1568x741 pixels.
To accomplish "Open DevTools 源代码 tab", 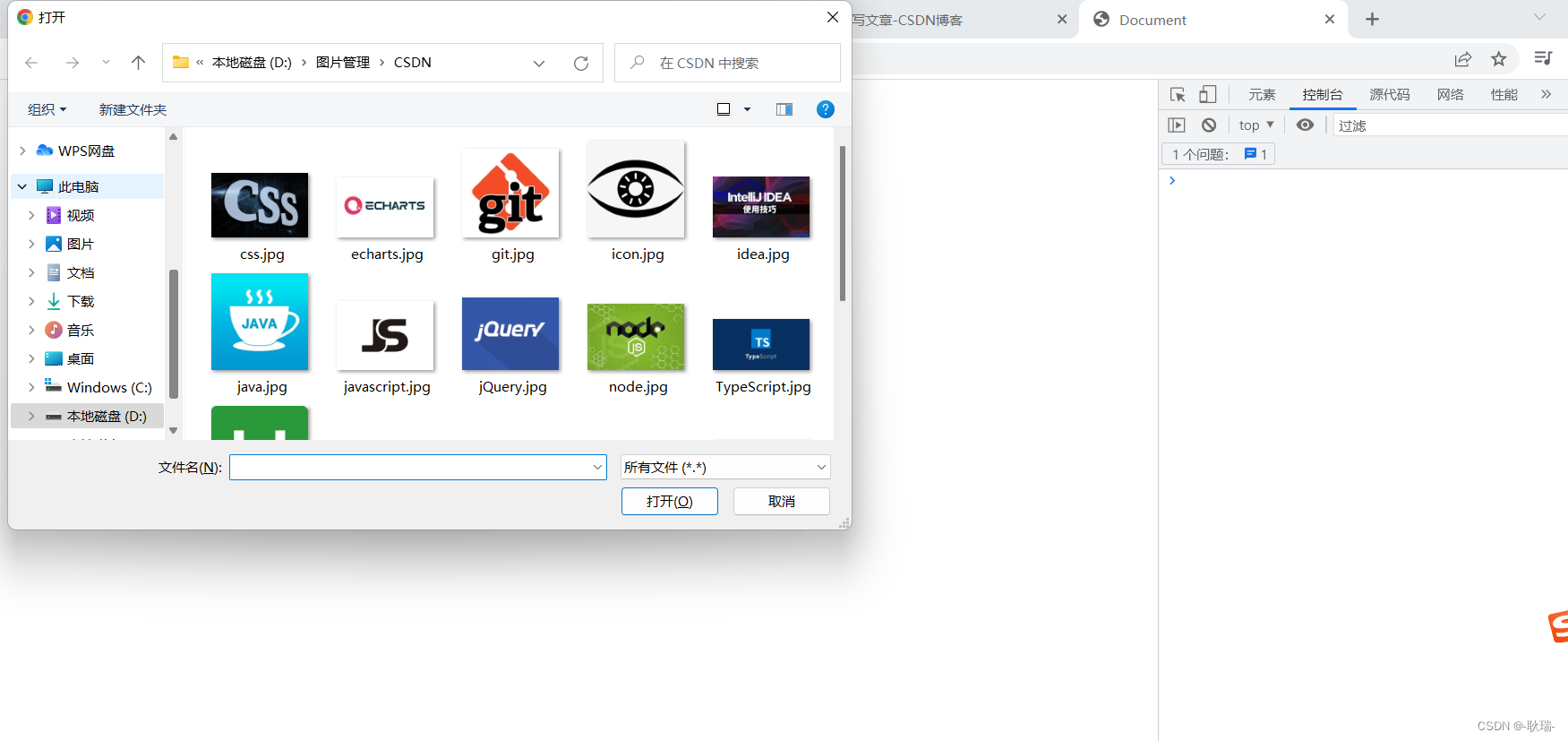I will pos(1390,94).
